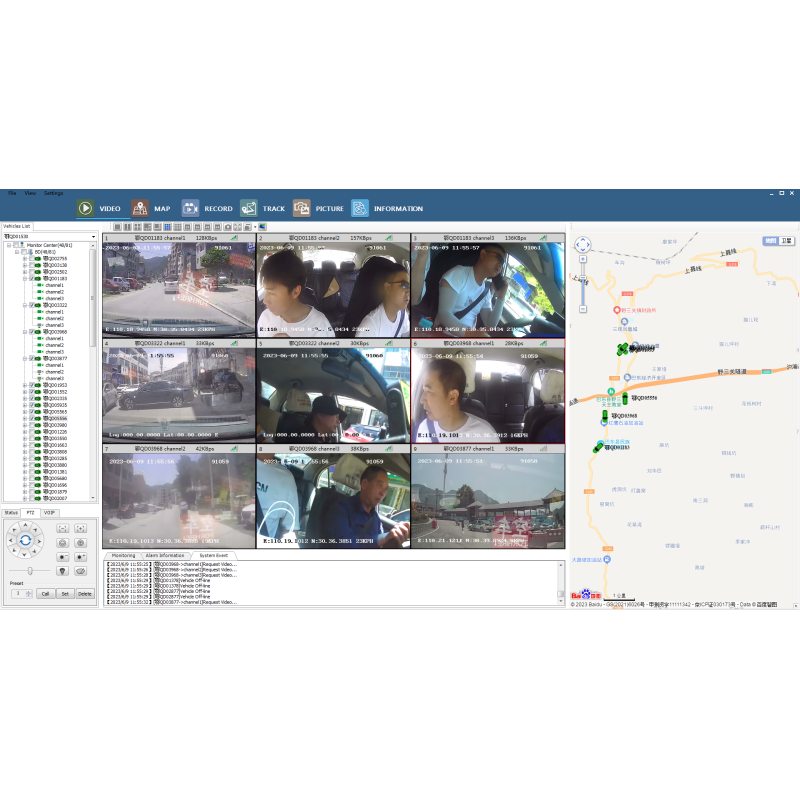Zoom out on the map
This screenshot has width=800, height=800.
tap(583, 309)
